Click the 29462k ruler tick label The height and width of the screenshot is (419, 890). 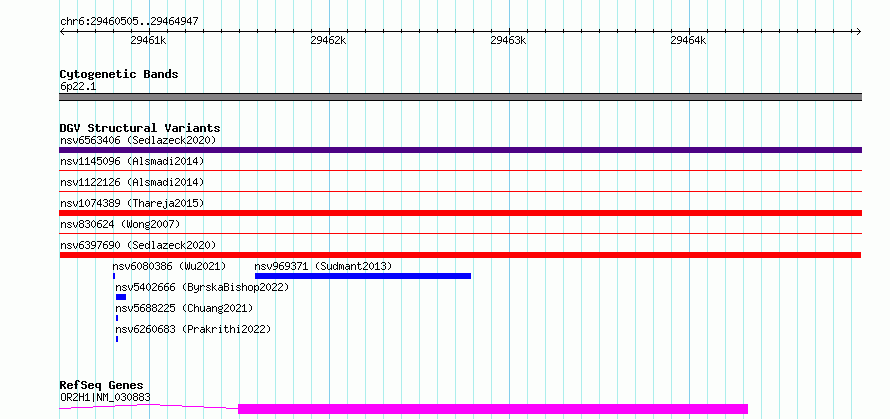click(x=328, y=40)
